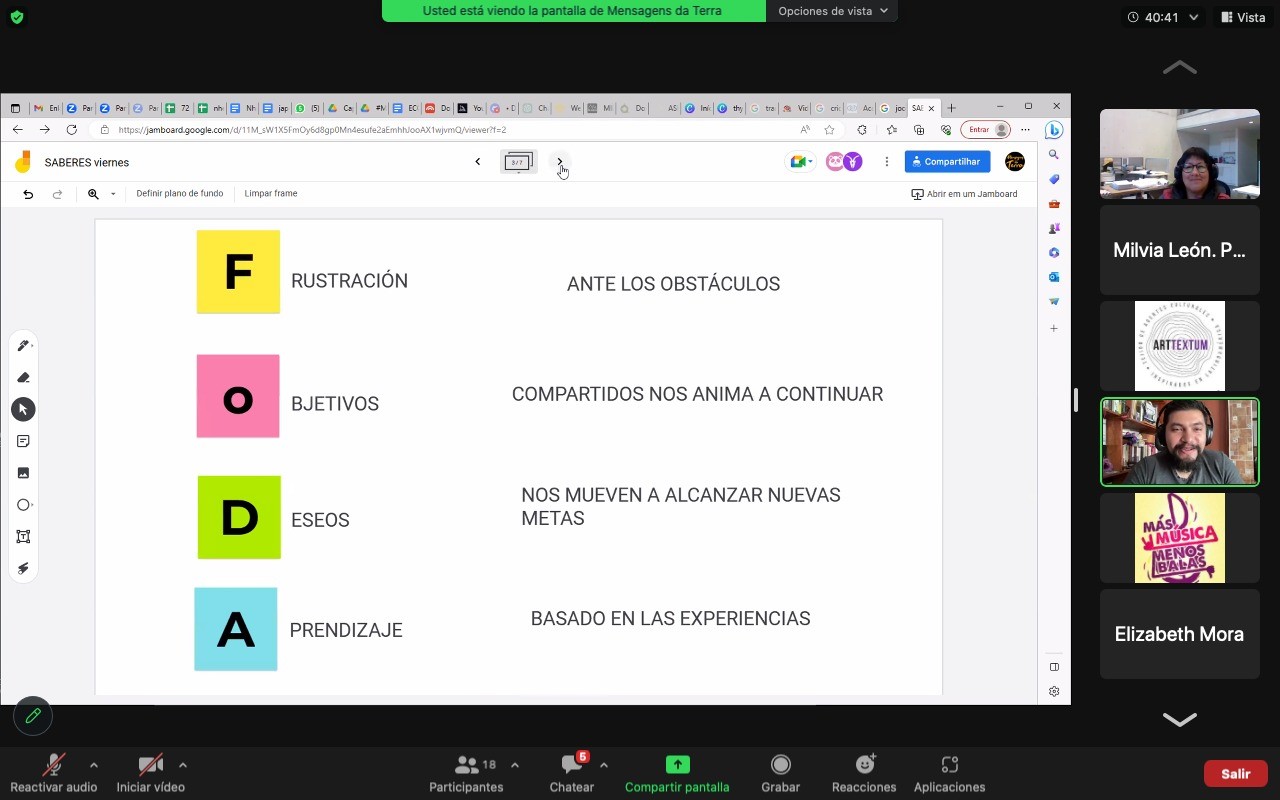Click the Grabar record icon
Screen dimensions: 1280x800
pos(780,765)
